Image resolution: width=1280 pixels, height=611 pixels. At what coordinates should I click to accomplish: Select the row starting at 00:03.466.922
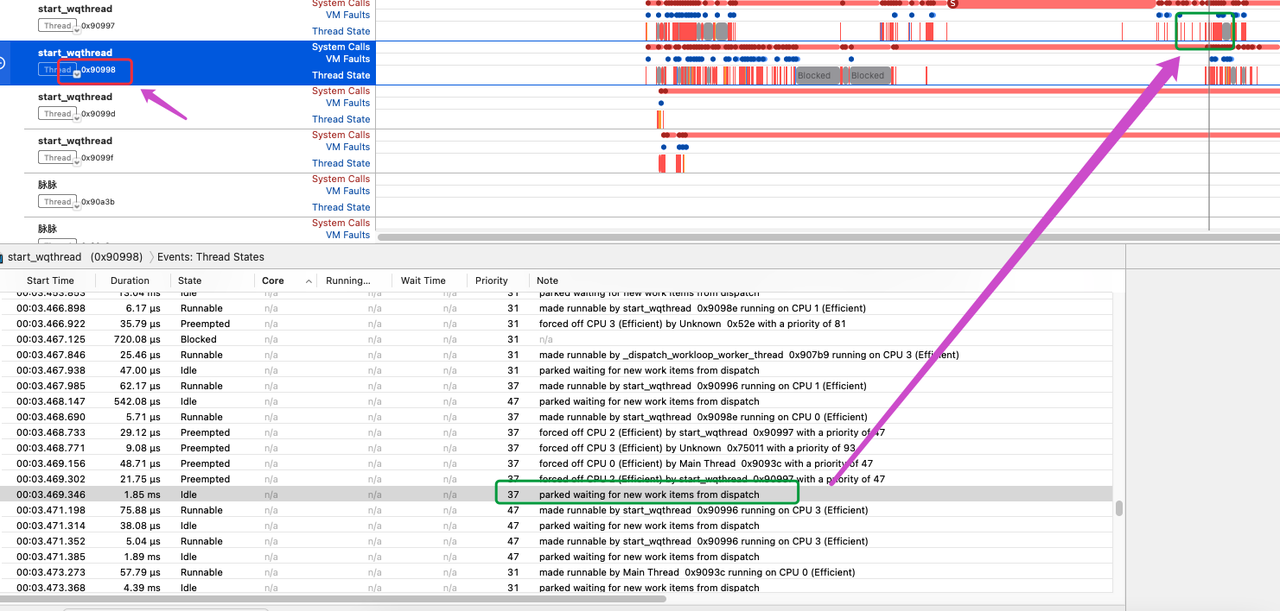(558, 324)
